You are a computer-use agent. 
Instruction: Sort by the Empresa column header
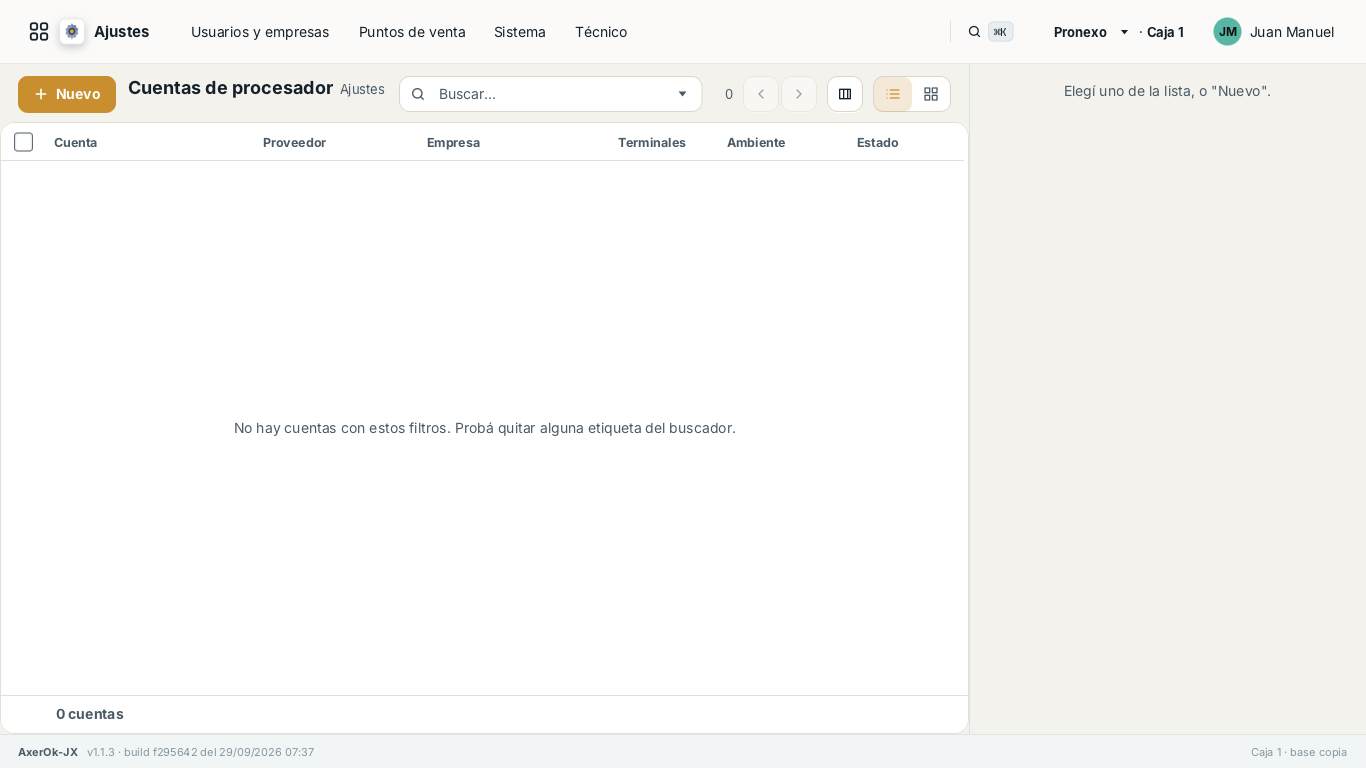[x=453, y=142]
